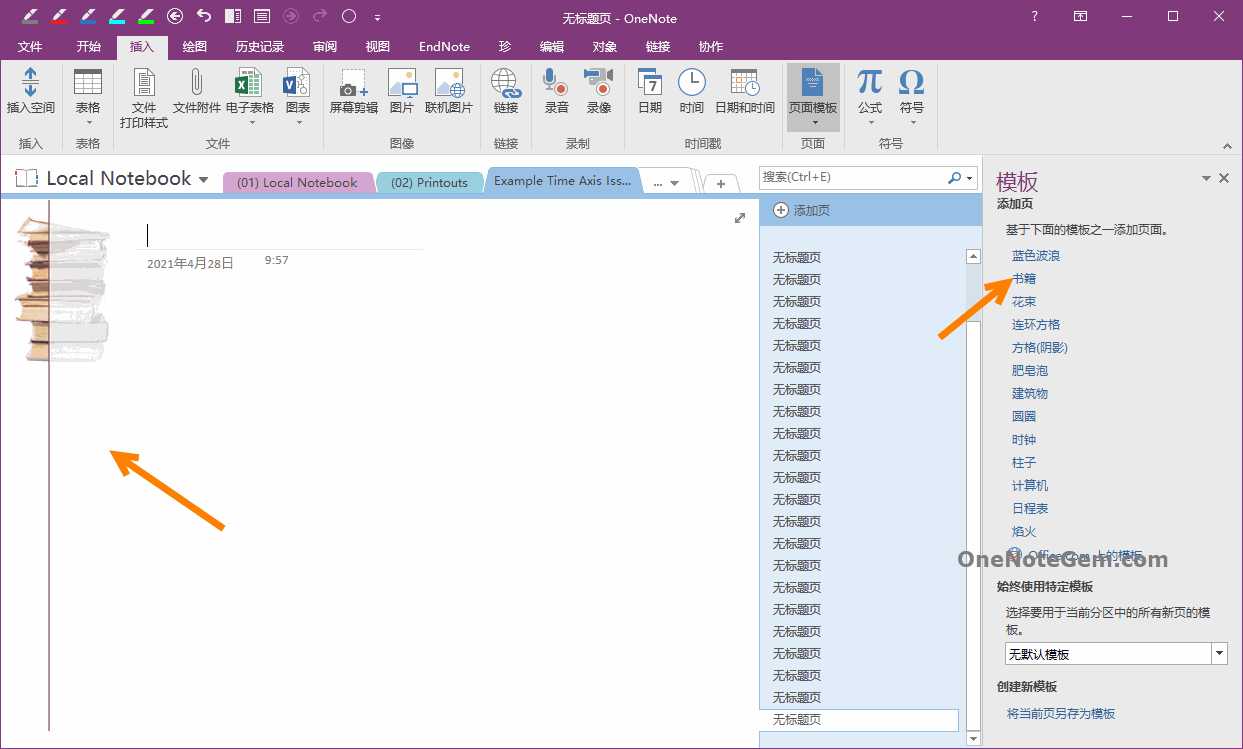Select the (01) Local Notebook section tab

pos(297,182)
